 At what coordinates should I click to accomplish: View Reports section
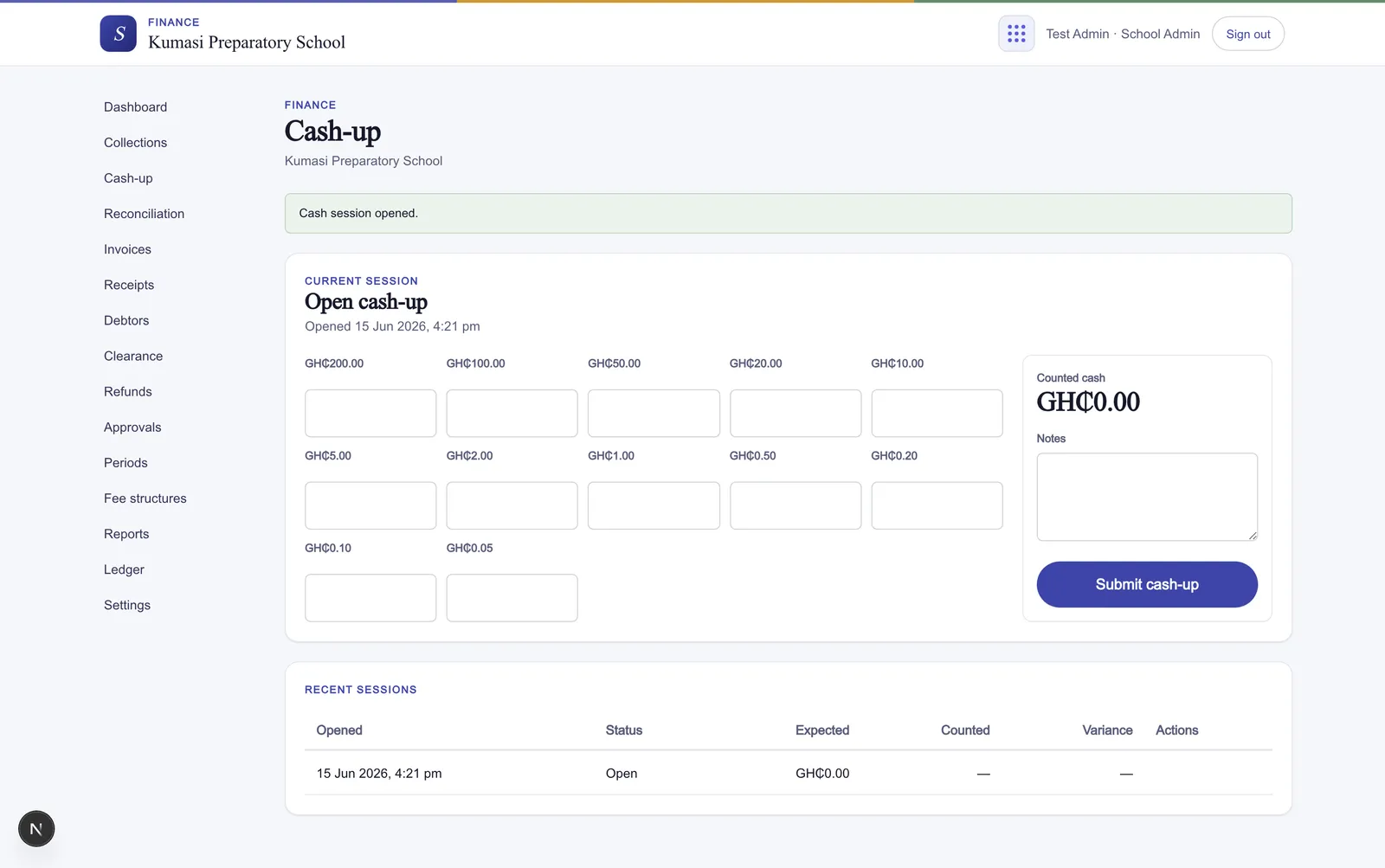coord(126,534)
